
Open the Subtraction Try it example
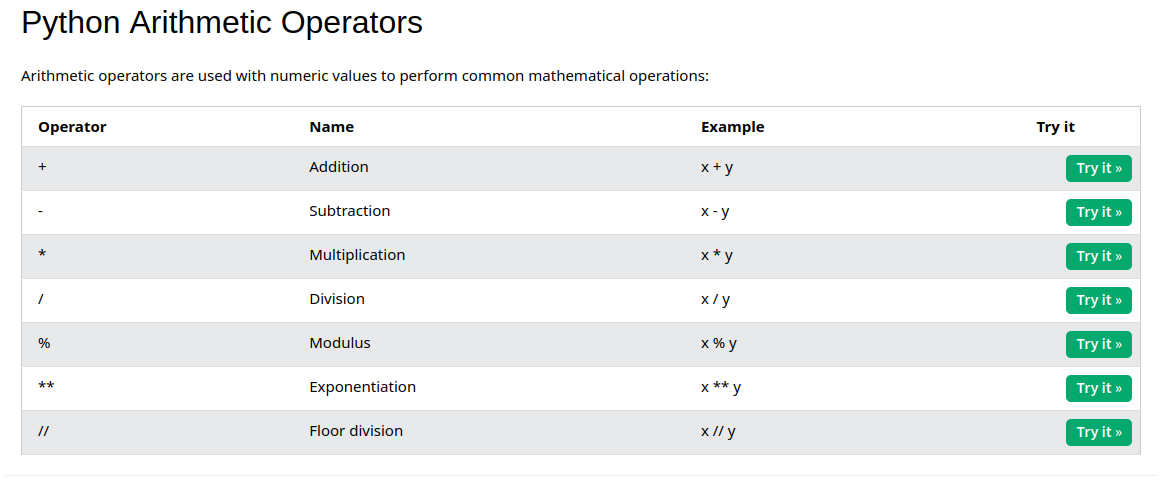pyautogui.click(x=1098, y=212)
